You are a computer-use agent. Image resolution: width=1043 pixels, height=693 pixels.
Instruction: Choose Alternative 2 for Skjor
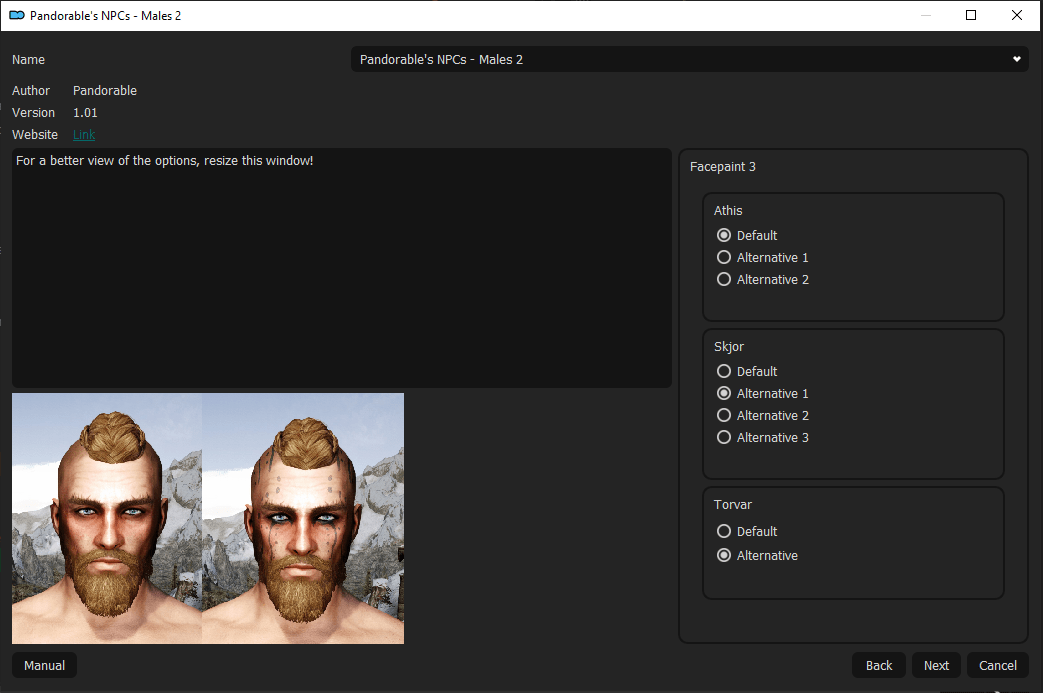tap(762, 415)
